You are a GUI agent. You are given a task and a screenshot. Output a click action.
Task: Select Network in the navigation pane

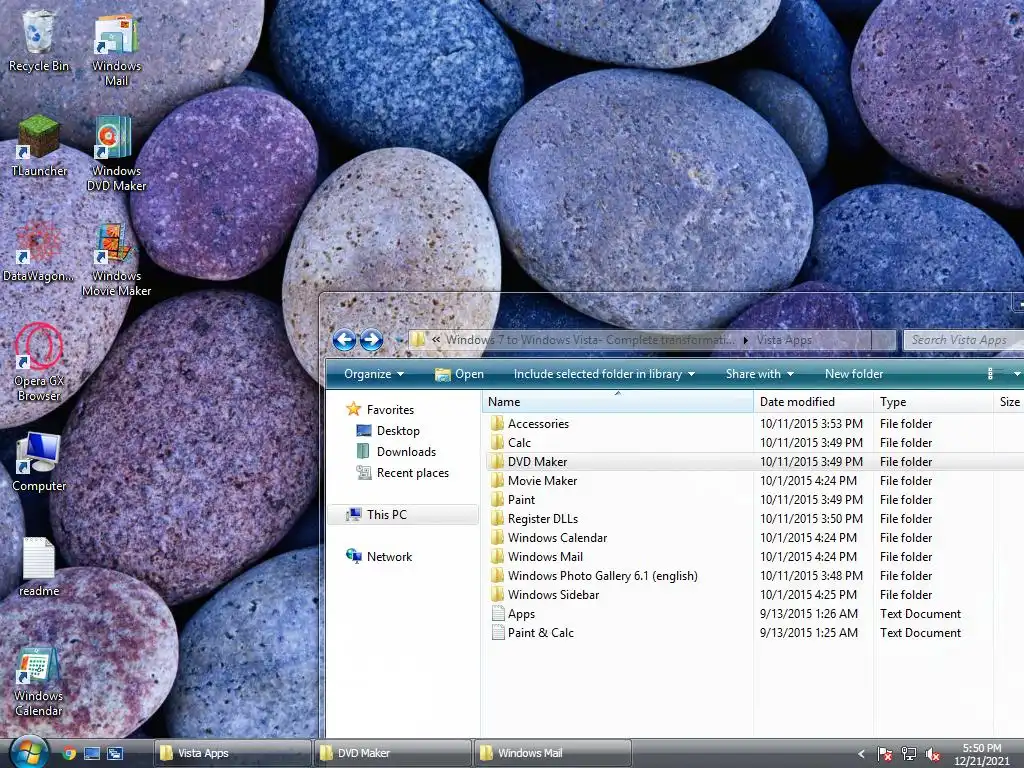[x=379, y=556]
